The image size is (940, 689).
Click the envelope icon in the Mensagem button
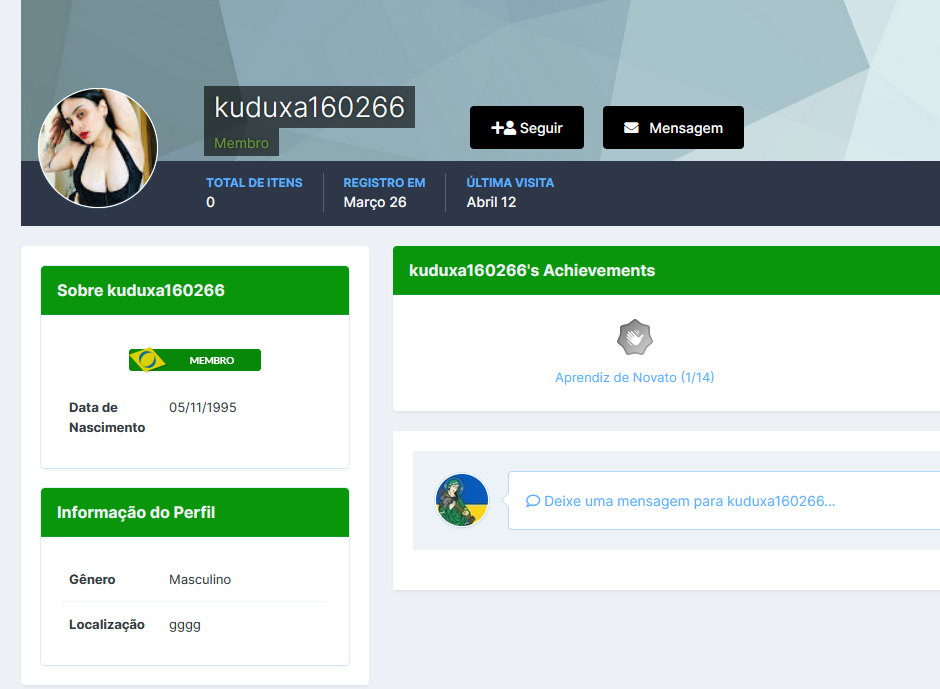pos(631,128)
